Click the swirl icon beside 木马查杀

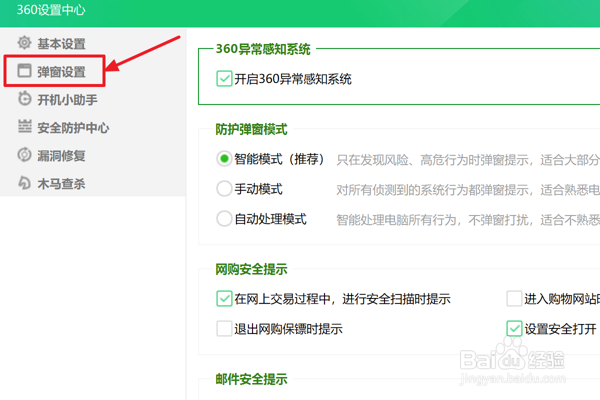click(24, 183)
